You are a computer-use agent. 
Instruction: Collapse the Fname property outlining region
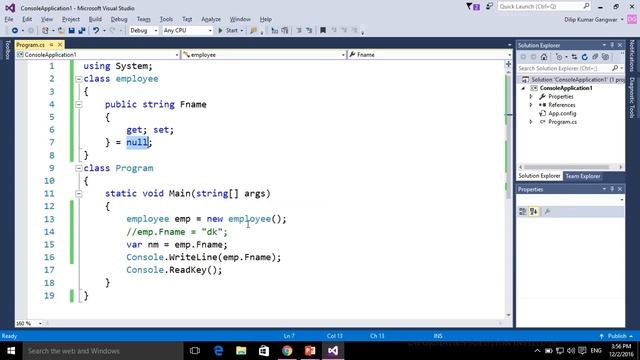click(79, 104)
